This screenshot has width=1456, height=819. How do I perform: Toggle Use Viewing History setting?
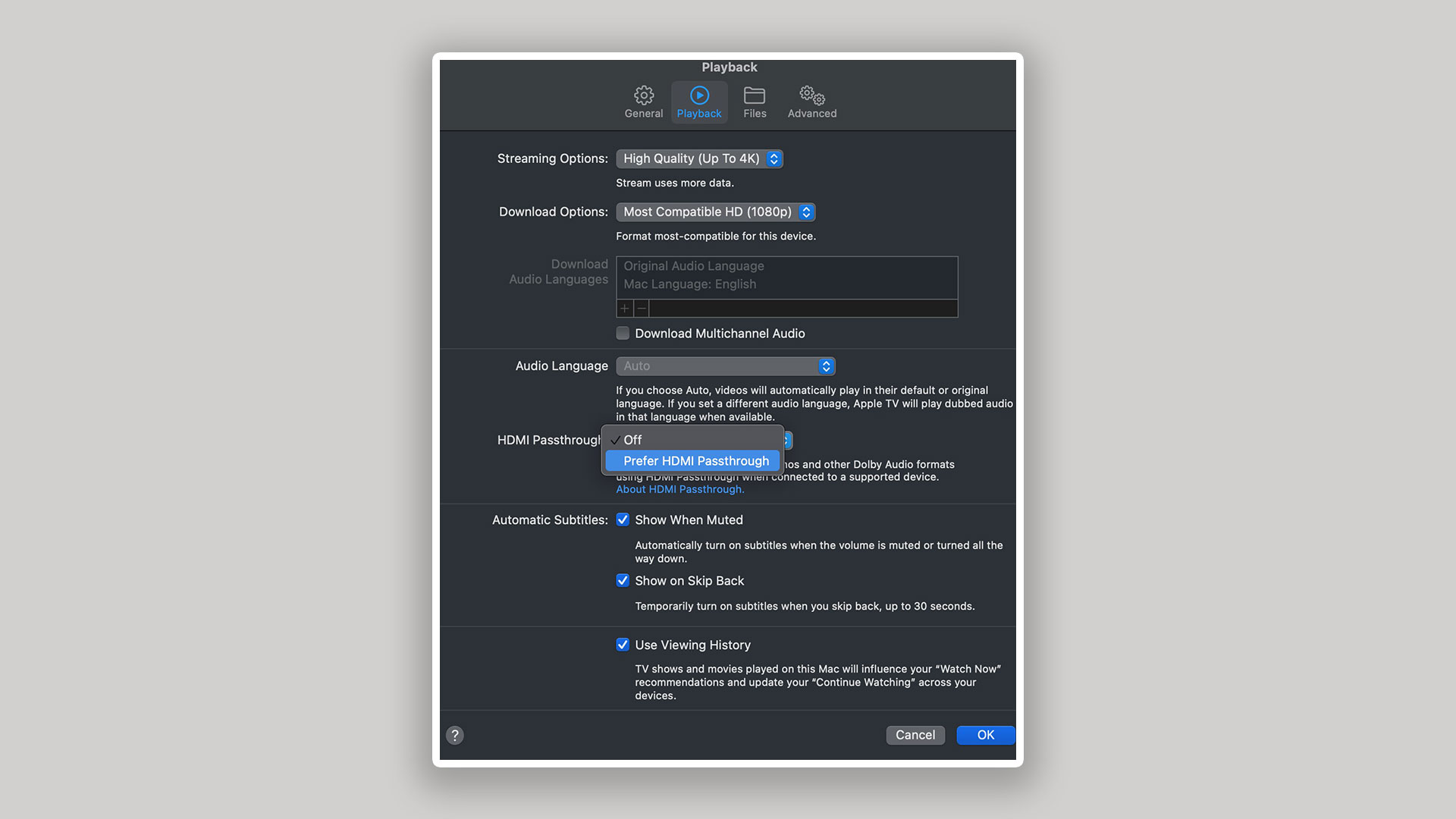[x=621, y=644]
